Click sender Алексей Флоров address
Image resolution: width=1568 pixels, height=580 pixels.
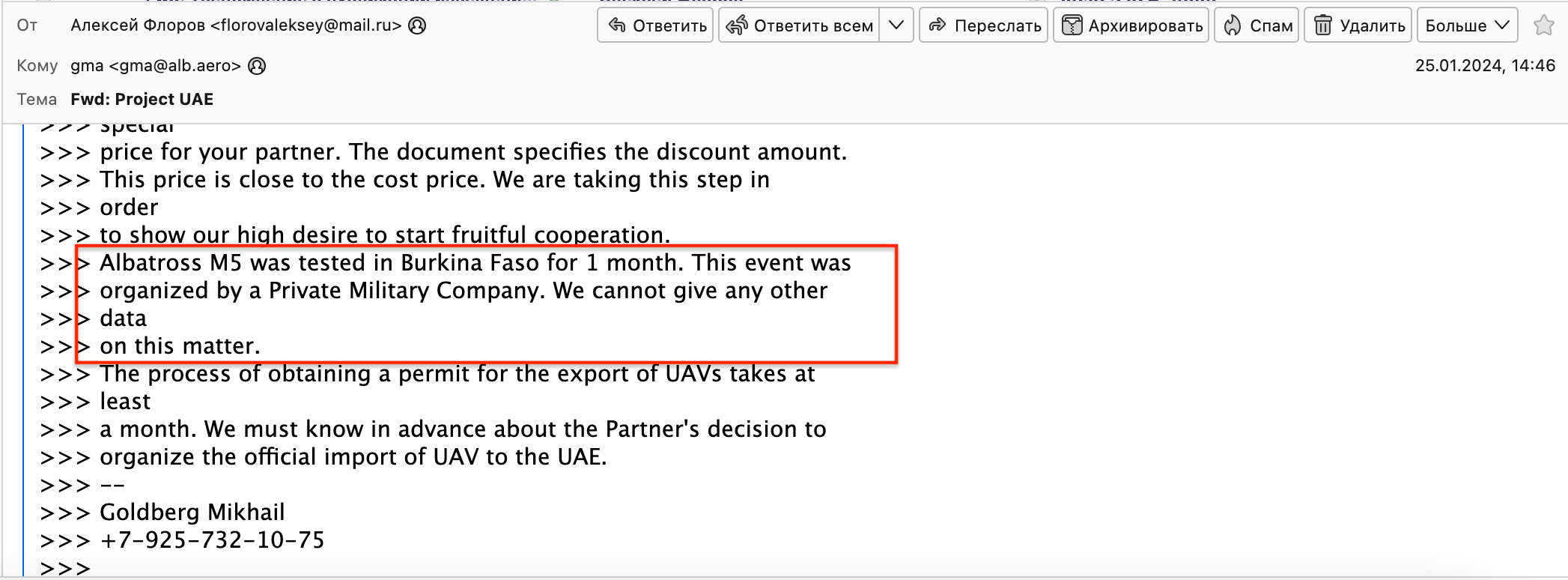point(236,25)
